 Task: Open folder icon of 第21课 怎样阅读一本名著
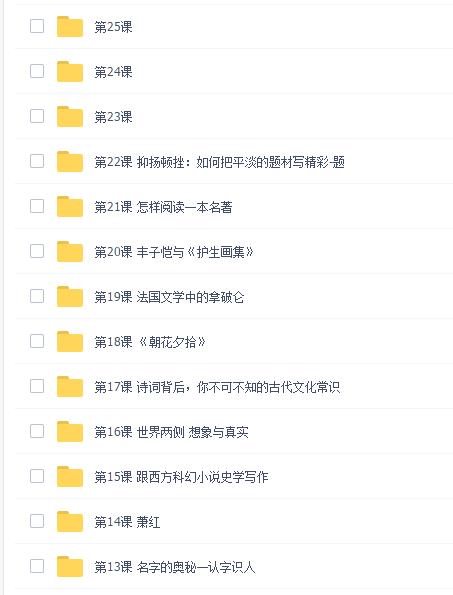pos(70,206)
